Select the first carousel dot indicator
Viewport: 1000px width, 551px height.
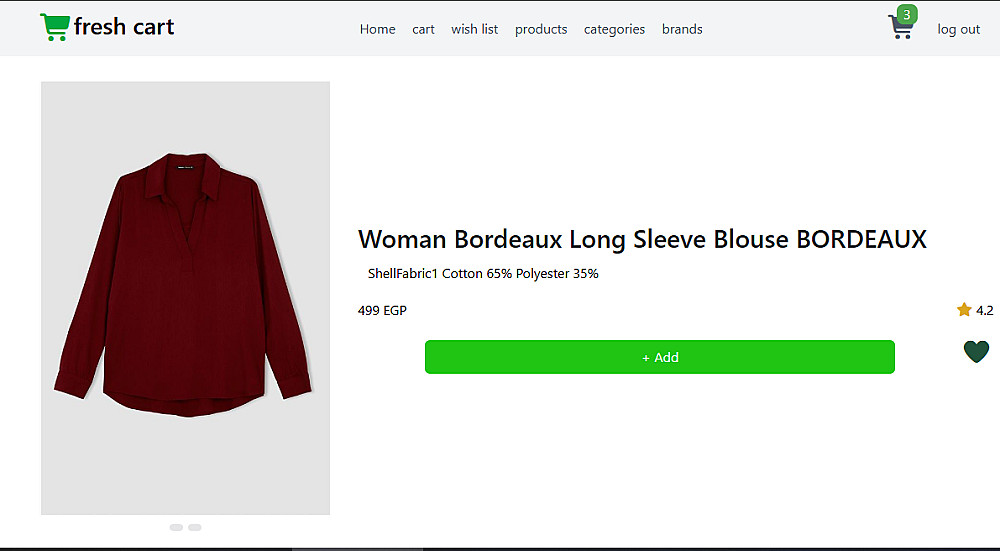pyautogui.click(x=176, y=527)
